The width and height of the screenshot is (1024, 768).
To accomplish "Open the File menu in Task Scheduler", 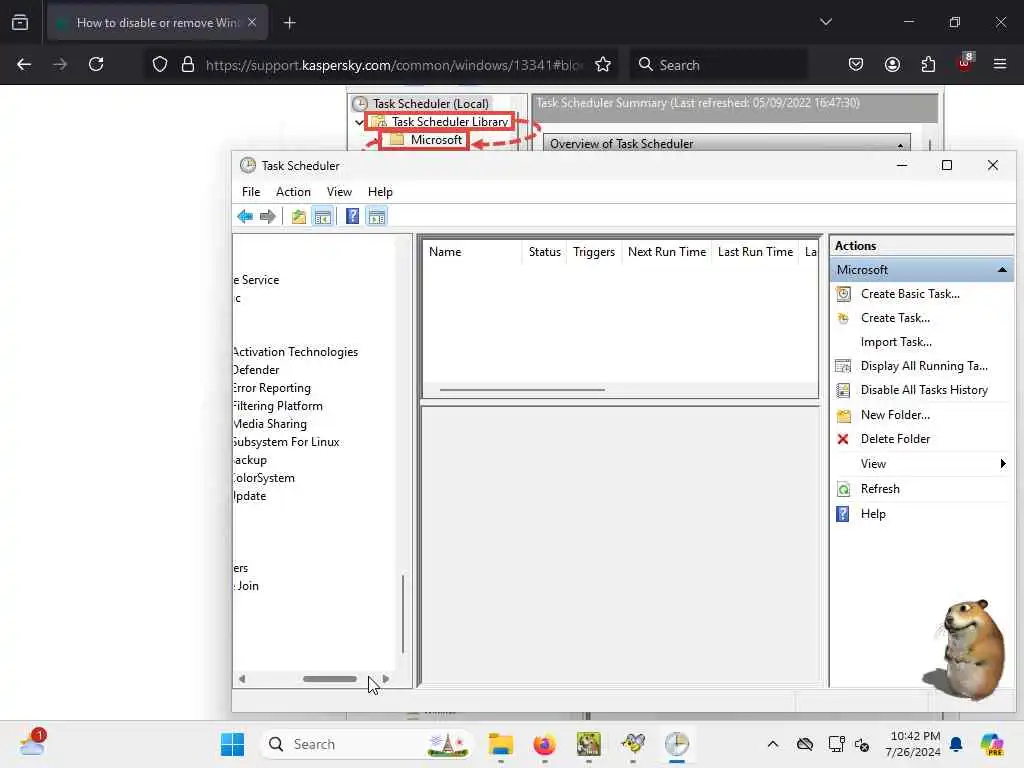I will click(251, 191).
